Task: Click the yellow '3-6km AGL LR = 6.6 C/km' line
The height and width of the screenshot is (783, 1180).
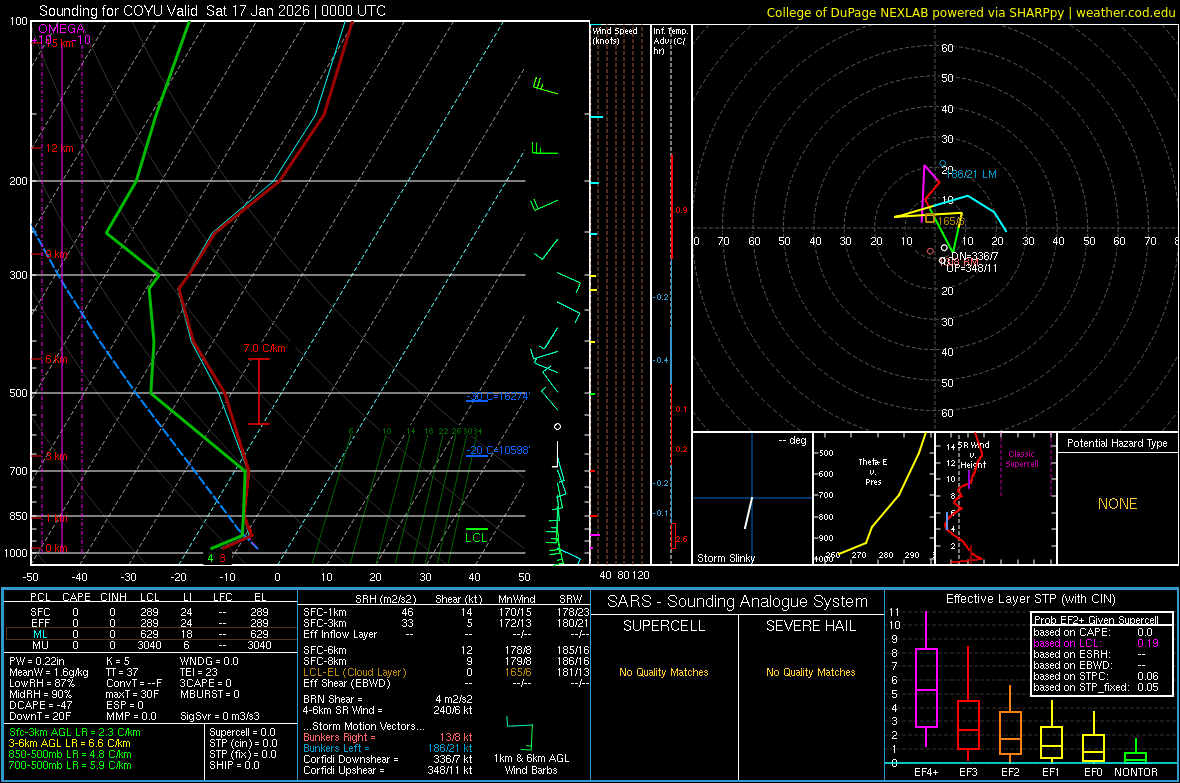Action: 69,743
